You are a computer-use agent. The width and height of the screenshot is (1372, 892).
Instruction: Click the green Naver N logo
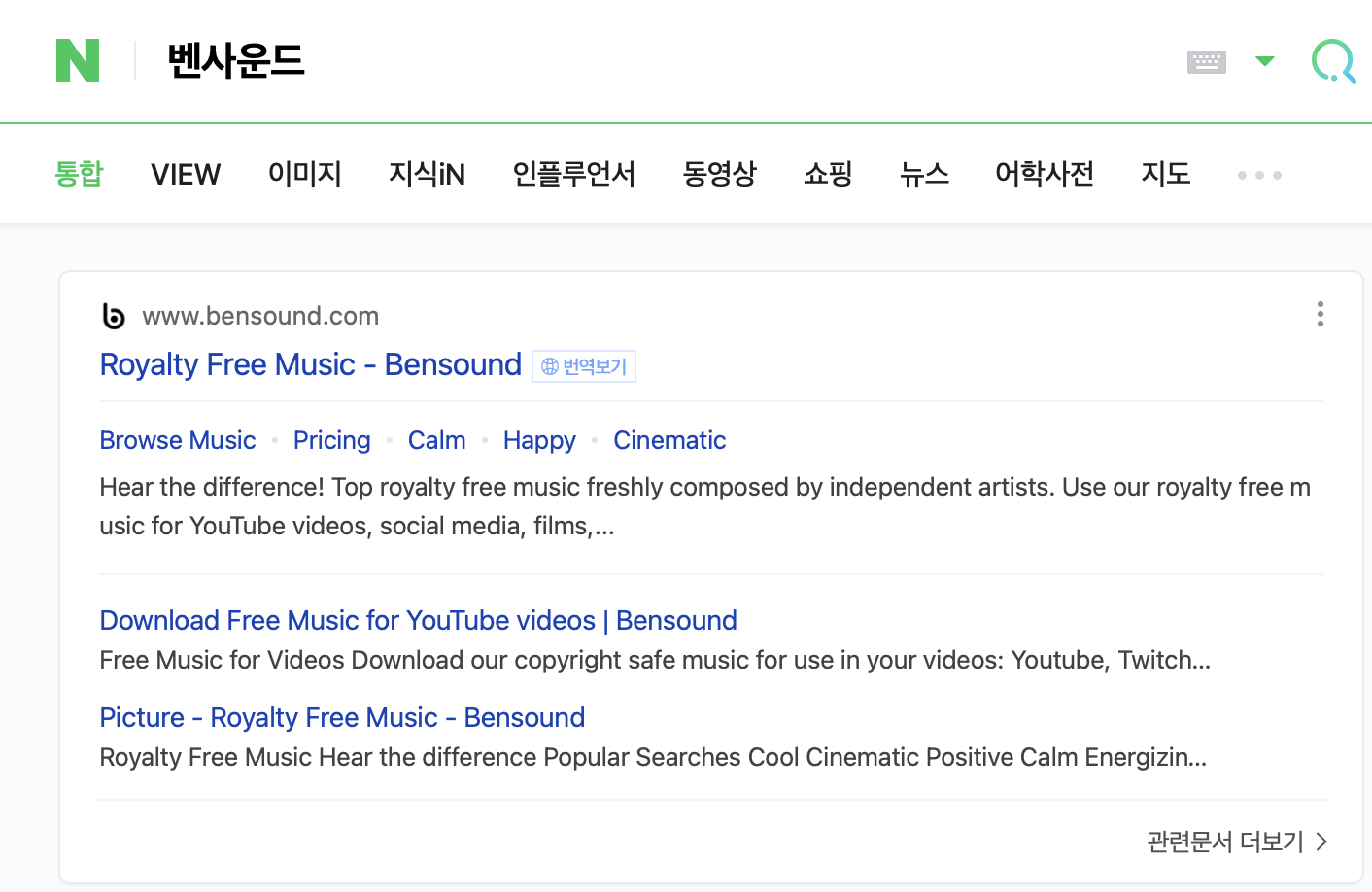(x=78, y=60)
